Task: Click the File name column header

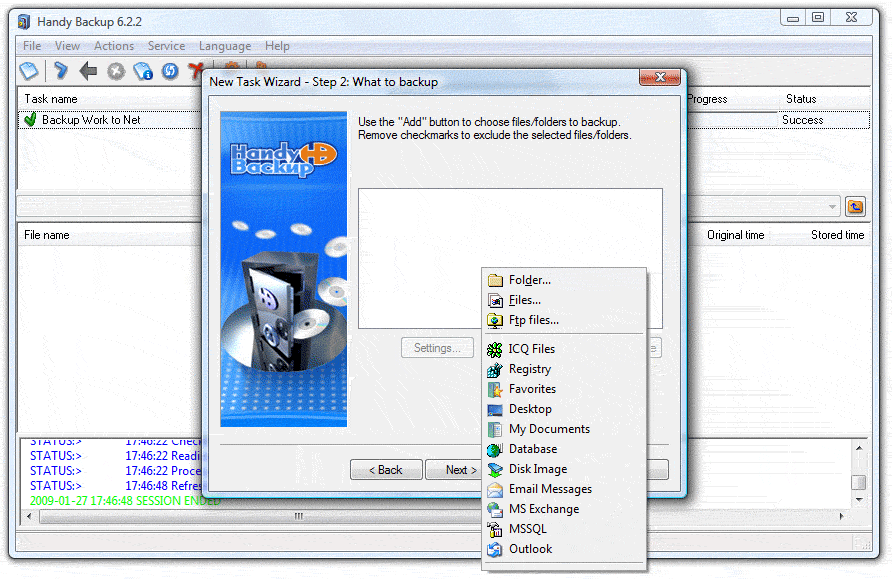Action: [x=109, y=235]
